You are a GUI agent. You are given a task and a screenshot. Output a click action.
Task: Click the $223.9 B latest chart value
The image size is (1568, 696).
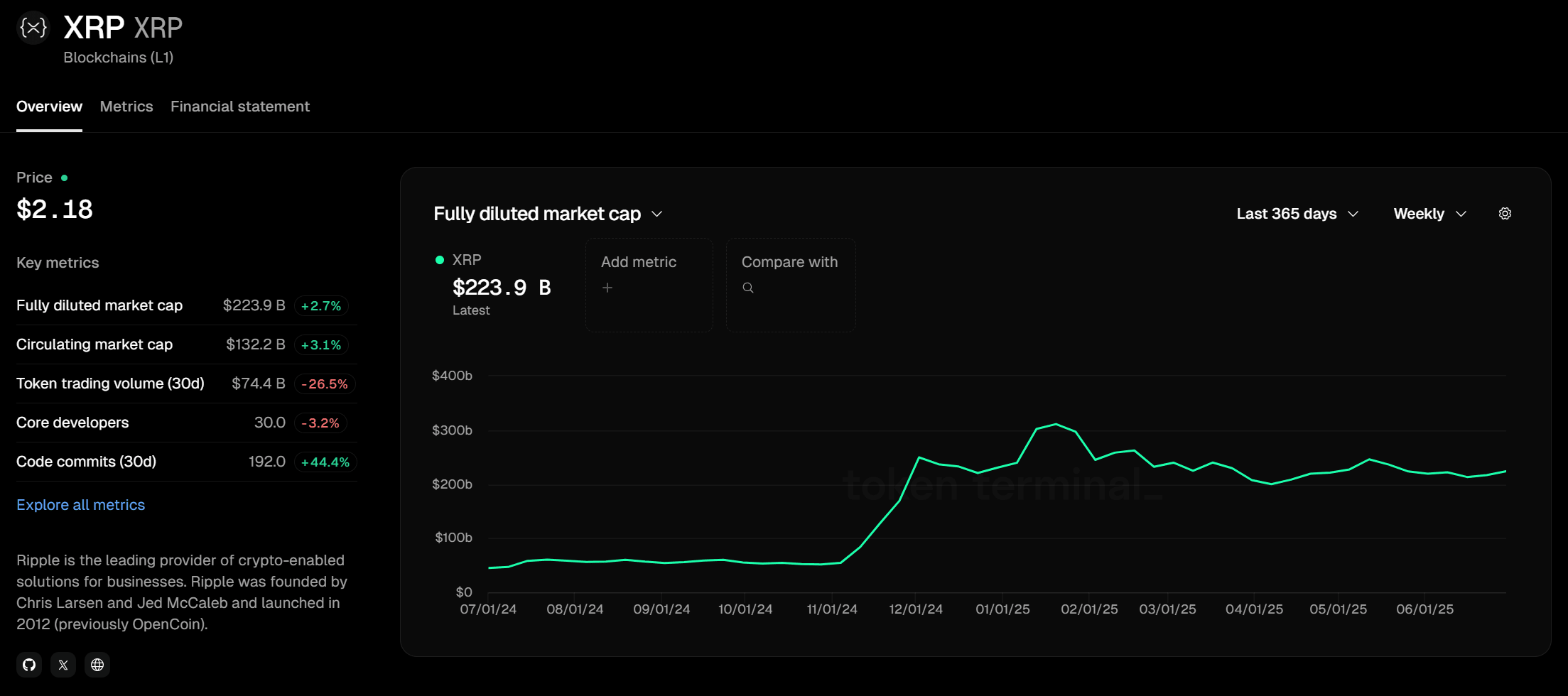click(x=502, y=288)
